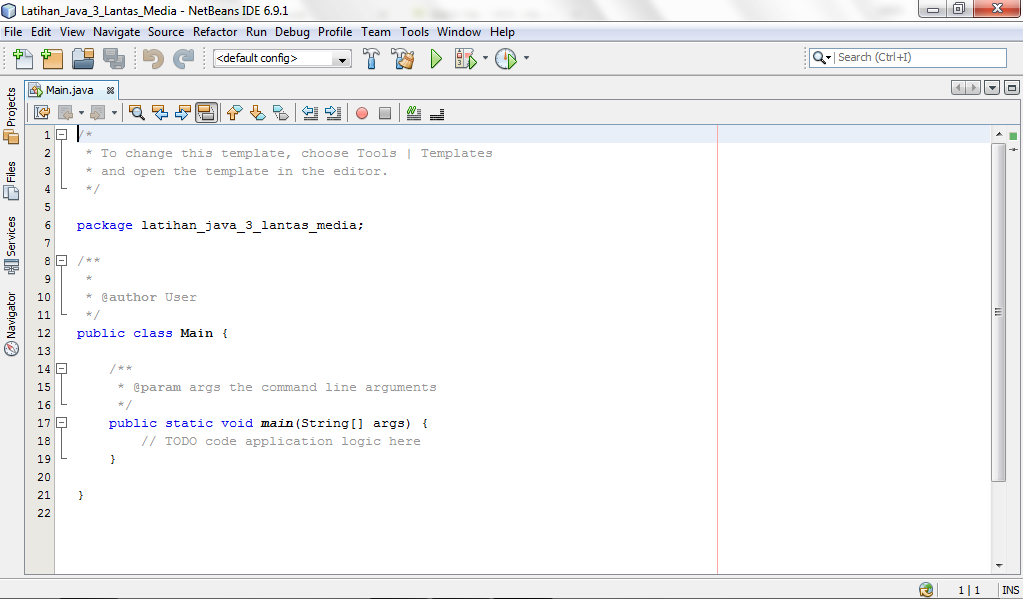1023x599 pixels.
Task: Create a new file
Action: tap(21, 58)
